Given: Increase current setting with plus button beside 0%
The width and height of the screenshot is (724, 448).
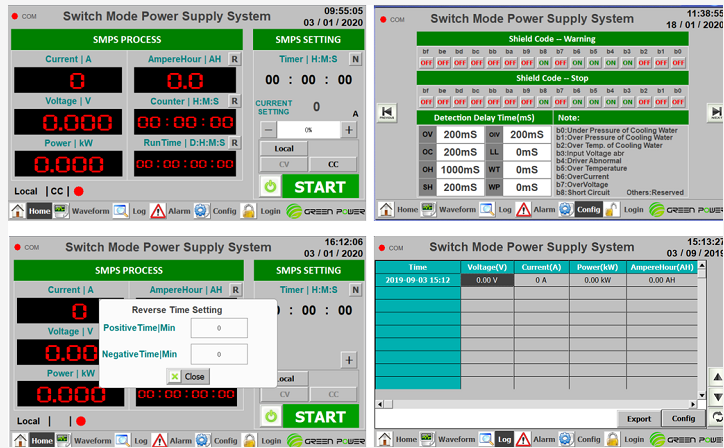Looking at the screenshot, I should (349, 130).
